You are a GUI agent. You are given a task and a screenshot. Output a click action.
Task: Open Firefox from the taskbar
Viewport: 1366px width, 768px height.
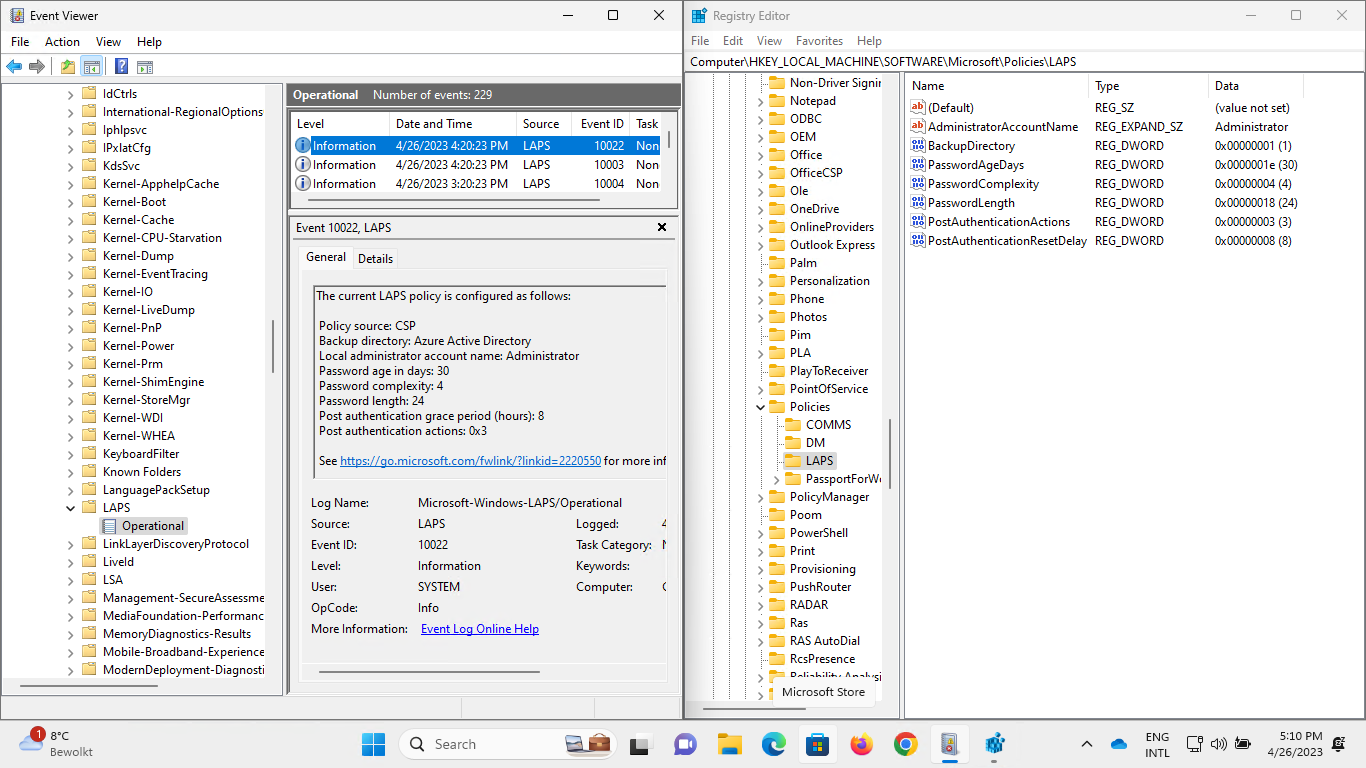pyautogui.click(x=861, y=744)
